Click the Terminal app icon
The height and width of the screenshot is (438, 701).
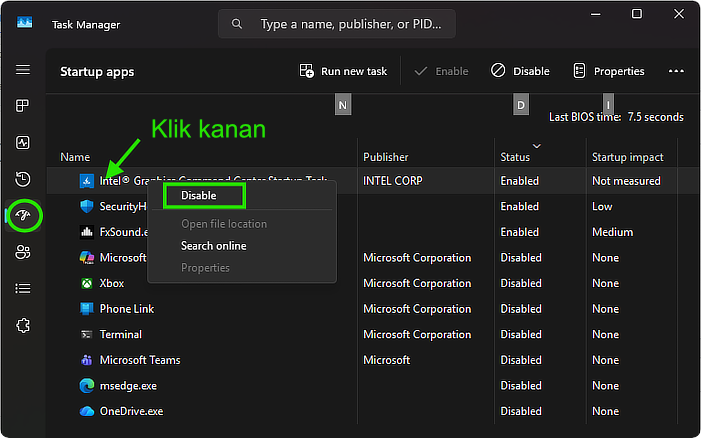87,334
